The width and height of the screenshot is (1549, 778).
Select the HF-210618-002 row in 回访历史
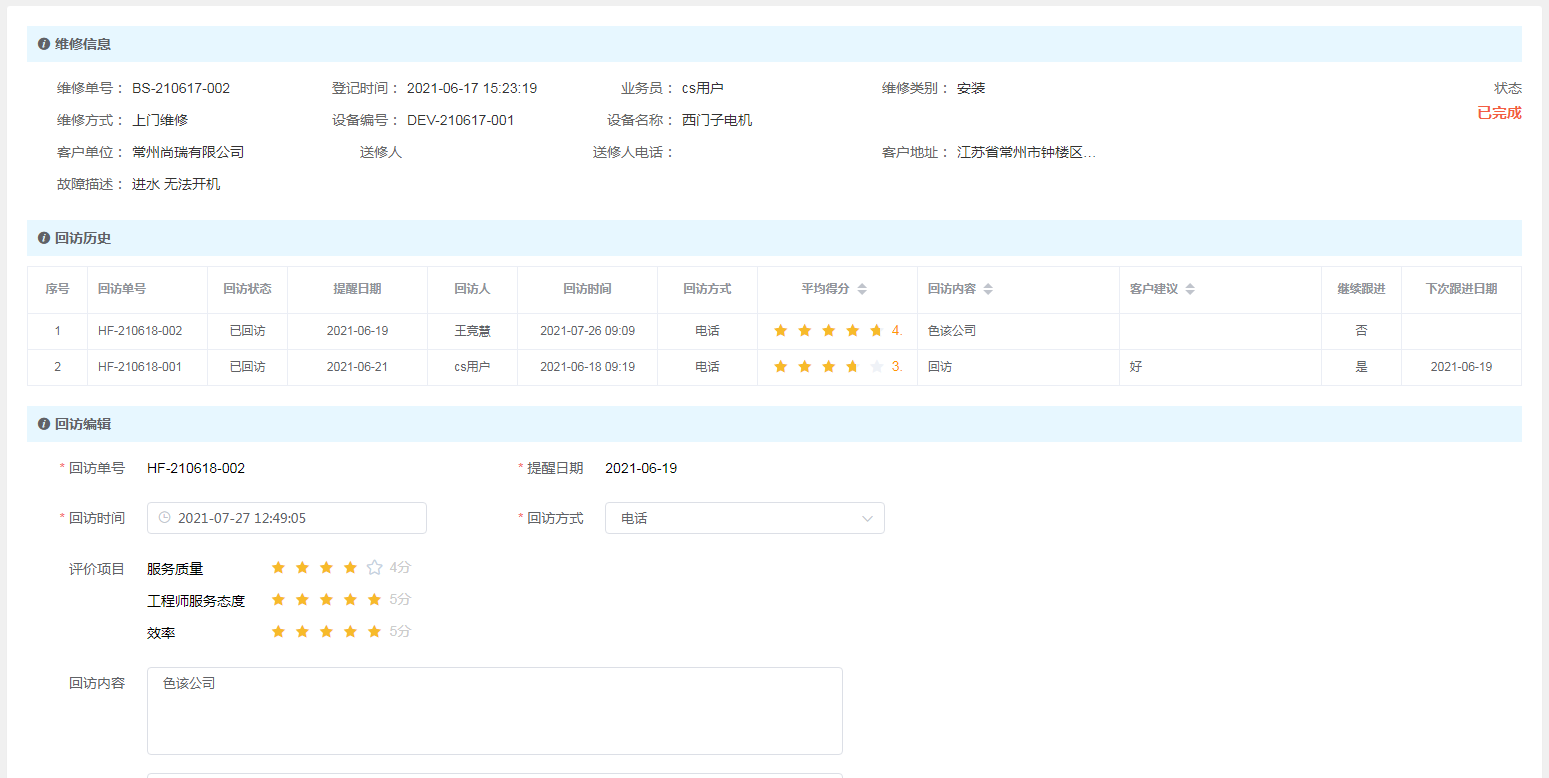[x=140, y=331]
